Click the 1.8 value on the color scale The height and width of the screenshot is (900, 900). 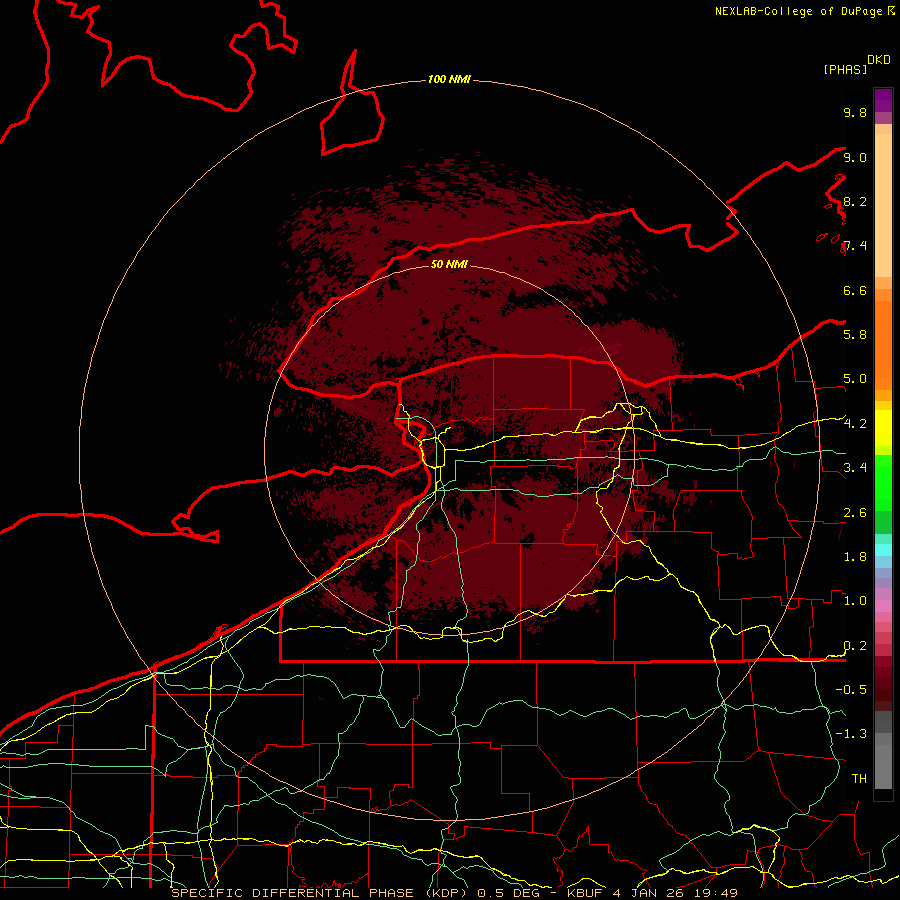[x=855, y=557]
